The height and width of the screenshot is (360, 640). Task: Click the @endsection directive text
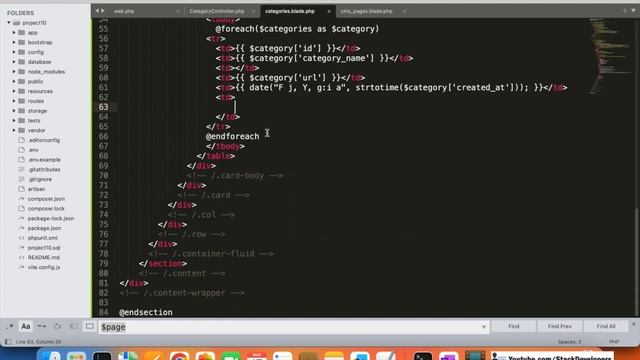tap(146, 312)
